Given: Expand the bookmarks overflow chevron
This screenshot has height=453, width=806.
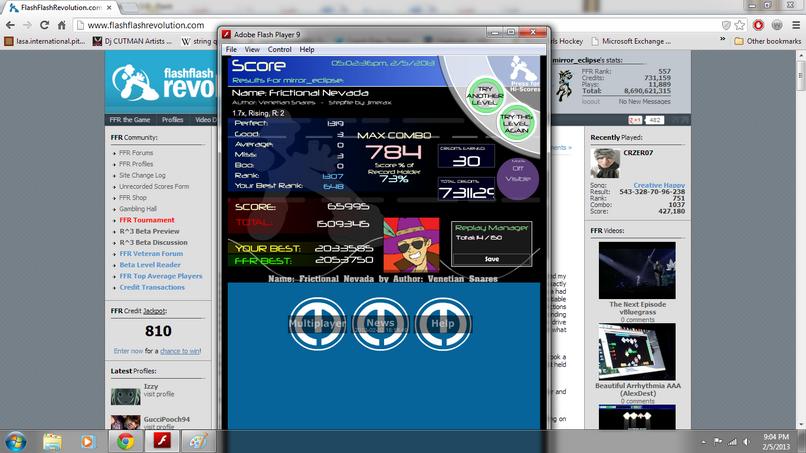Looking at the screenshot, I should click(x=722, y=40).
